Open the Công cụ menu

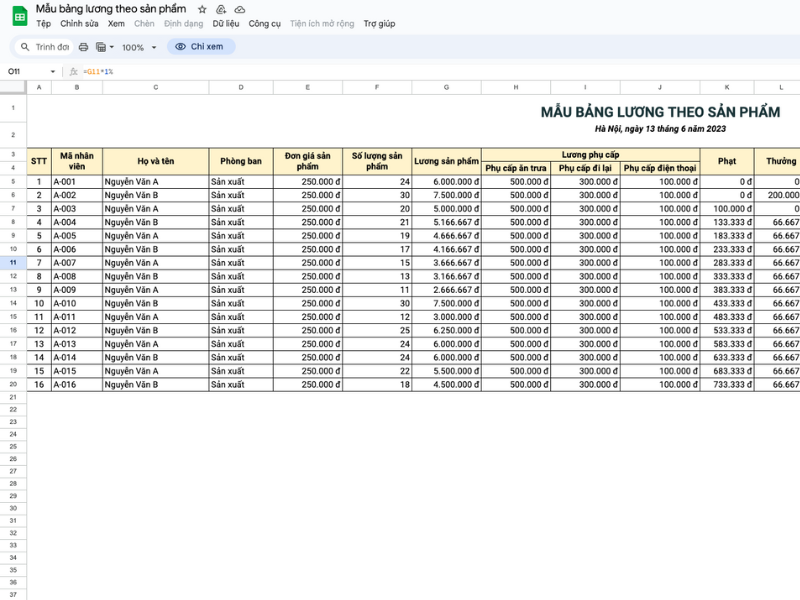[x=264, y=23]
